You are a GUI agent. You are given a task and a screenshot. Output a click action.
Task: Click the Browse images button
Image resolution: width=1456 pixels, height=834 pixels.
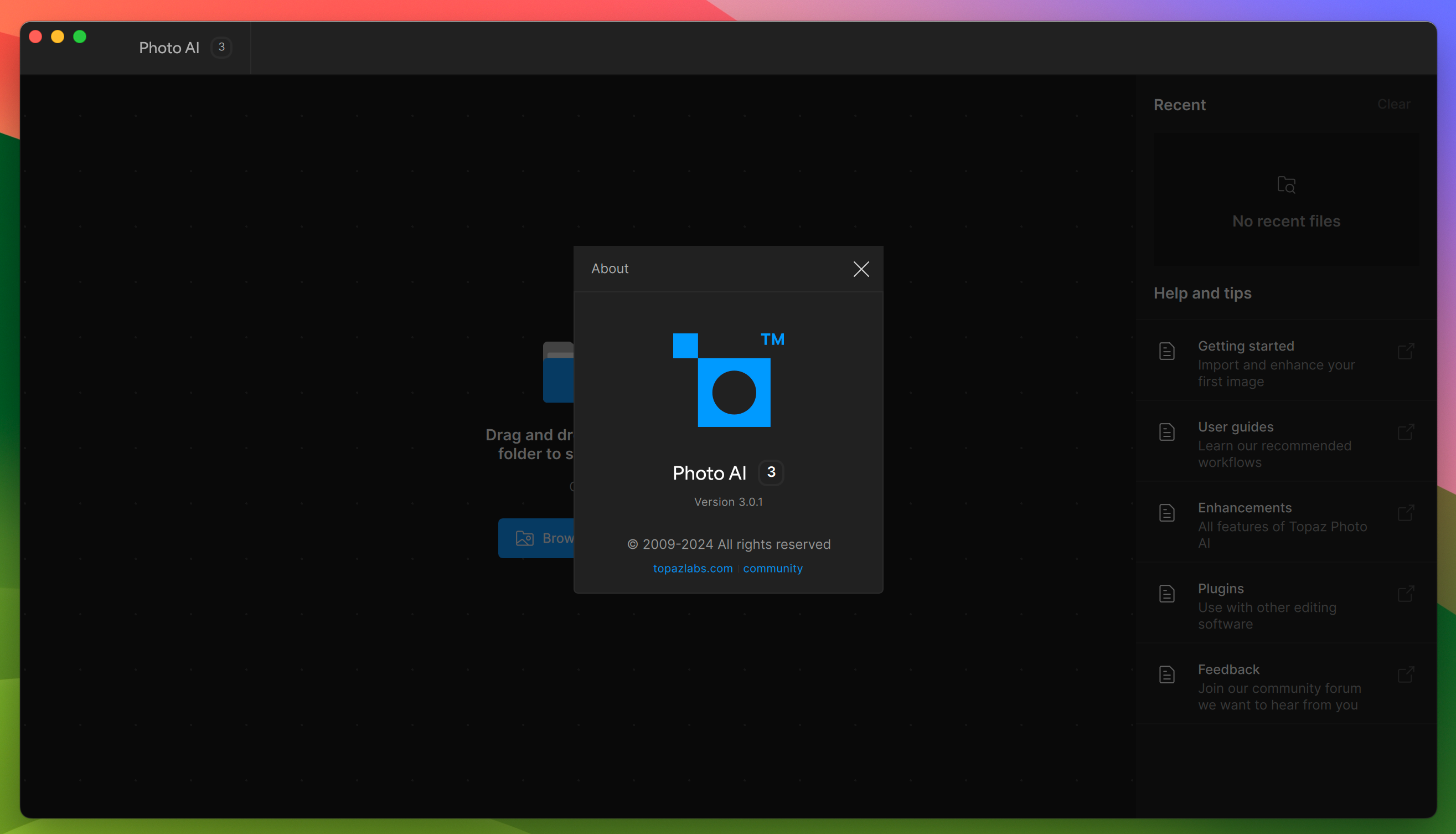click(x=536, y=538)
